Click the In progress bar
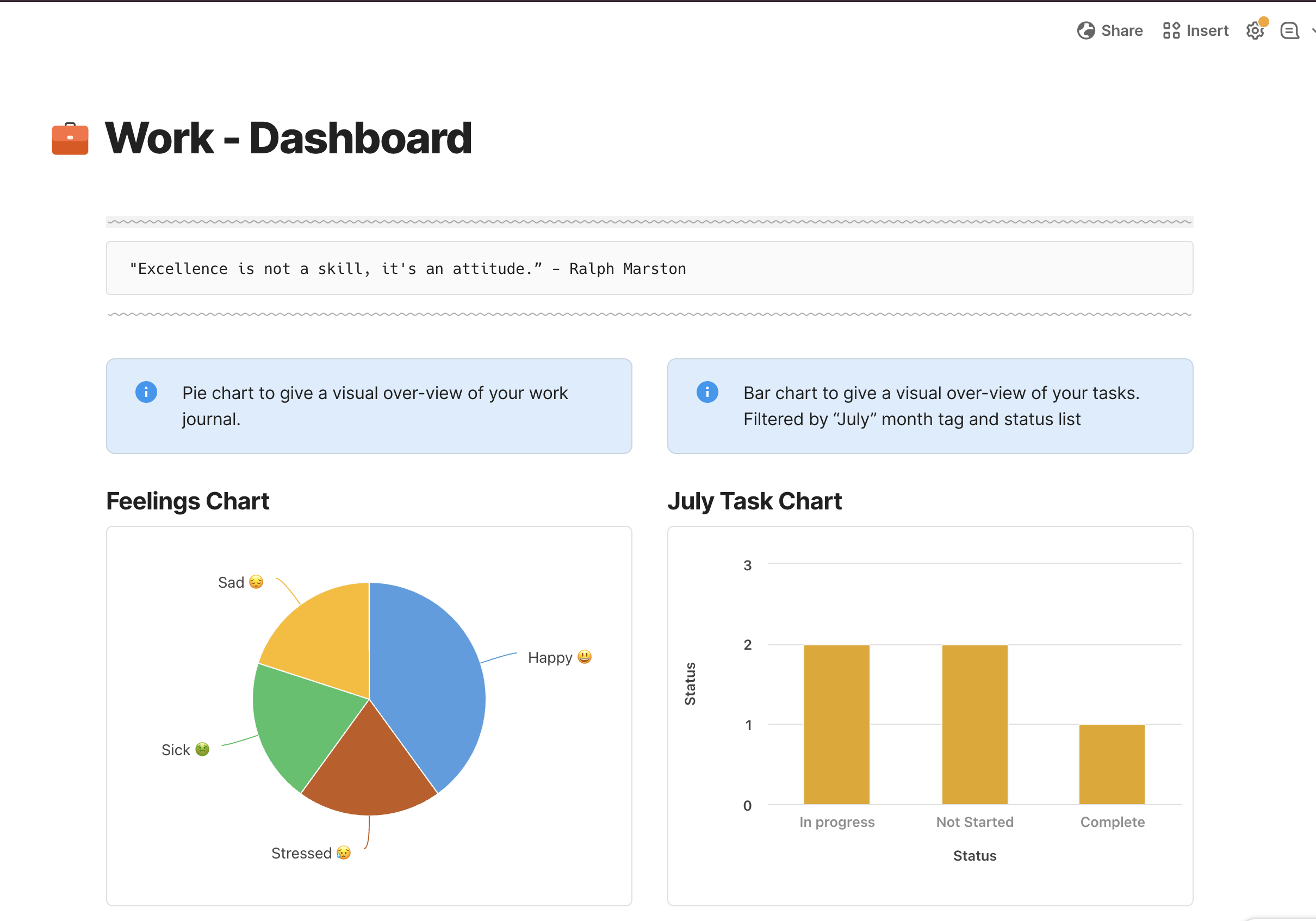1316x921 pixels. click(836, 725)
